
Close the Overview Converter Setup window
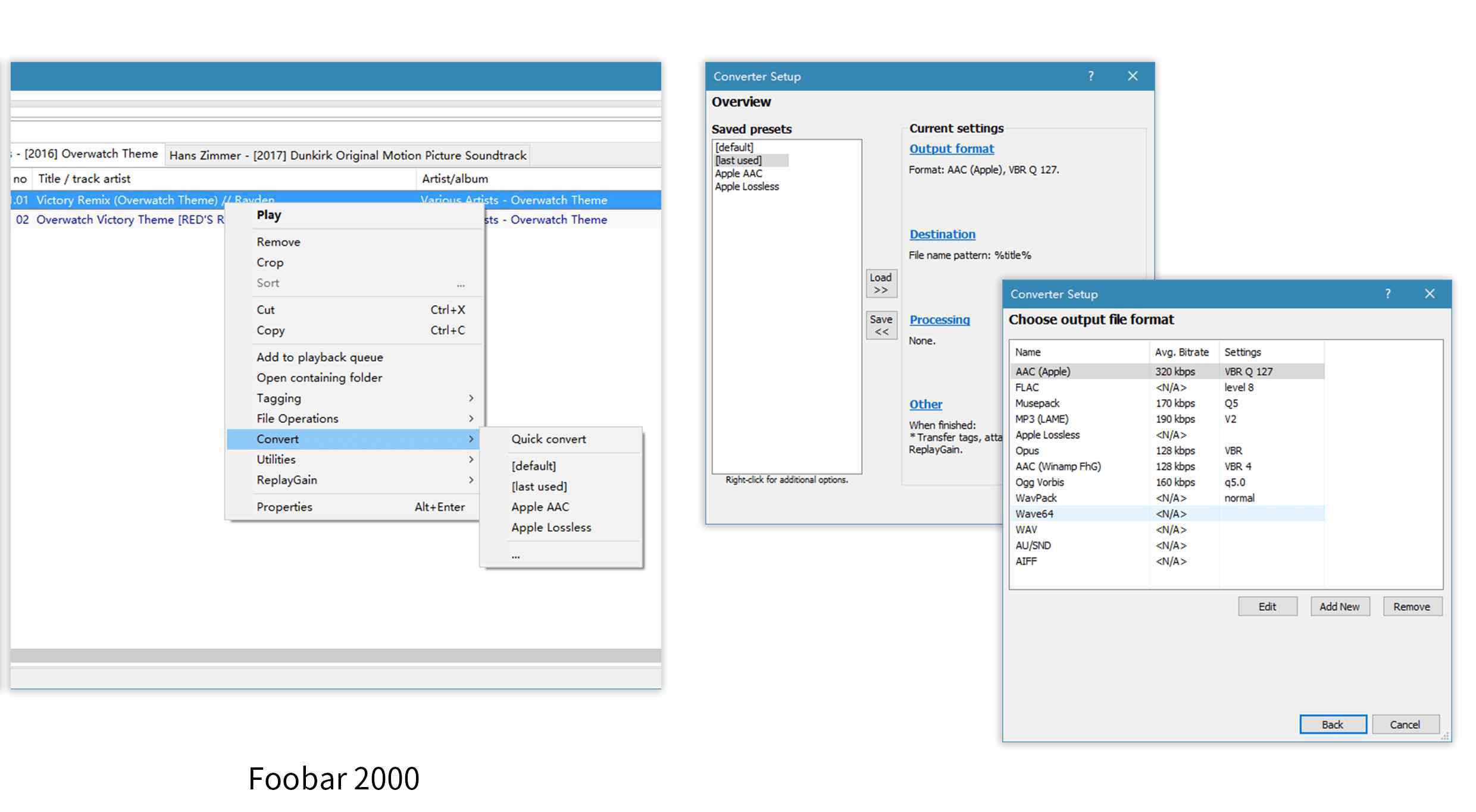click(x=1133, y=76)
